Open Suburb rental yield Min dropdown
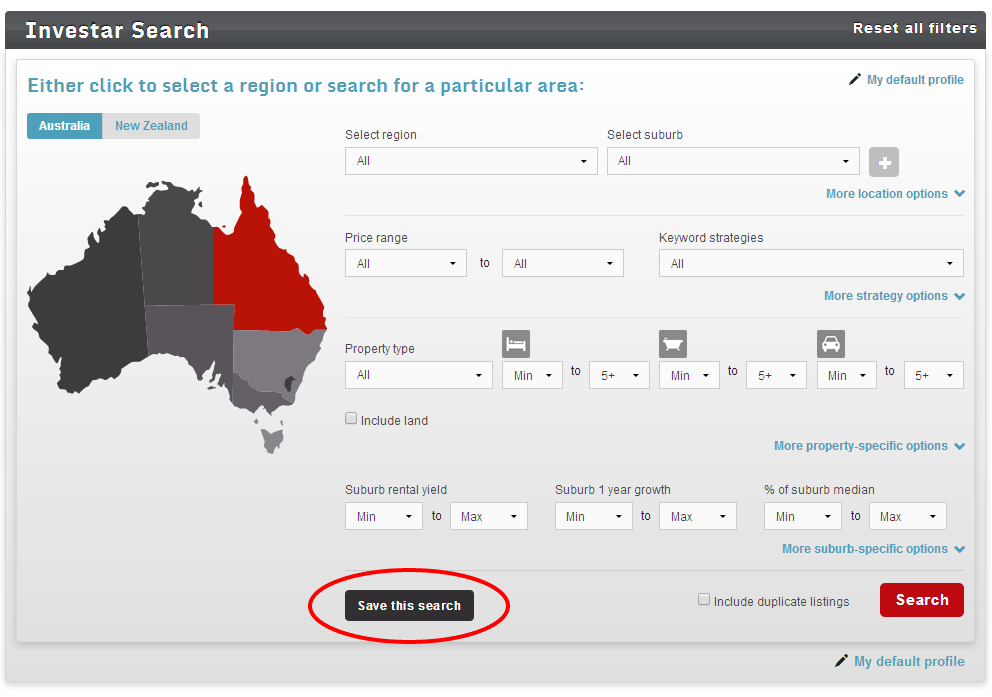 (383, 517)
